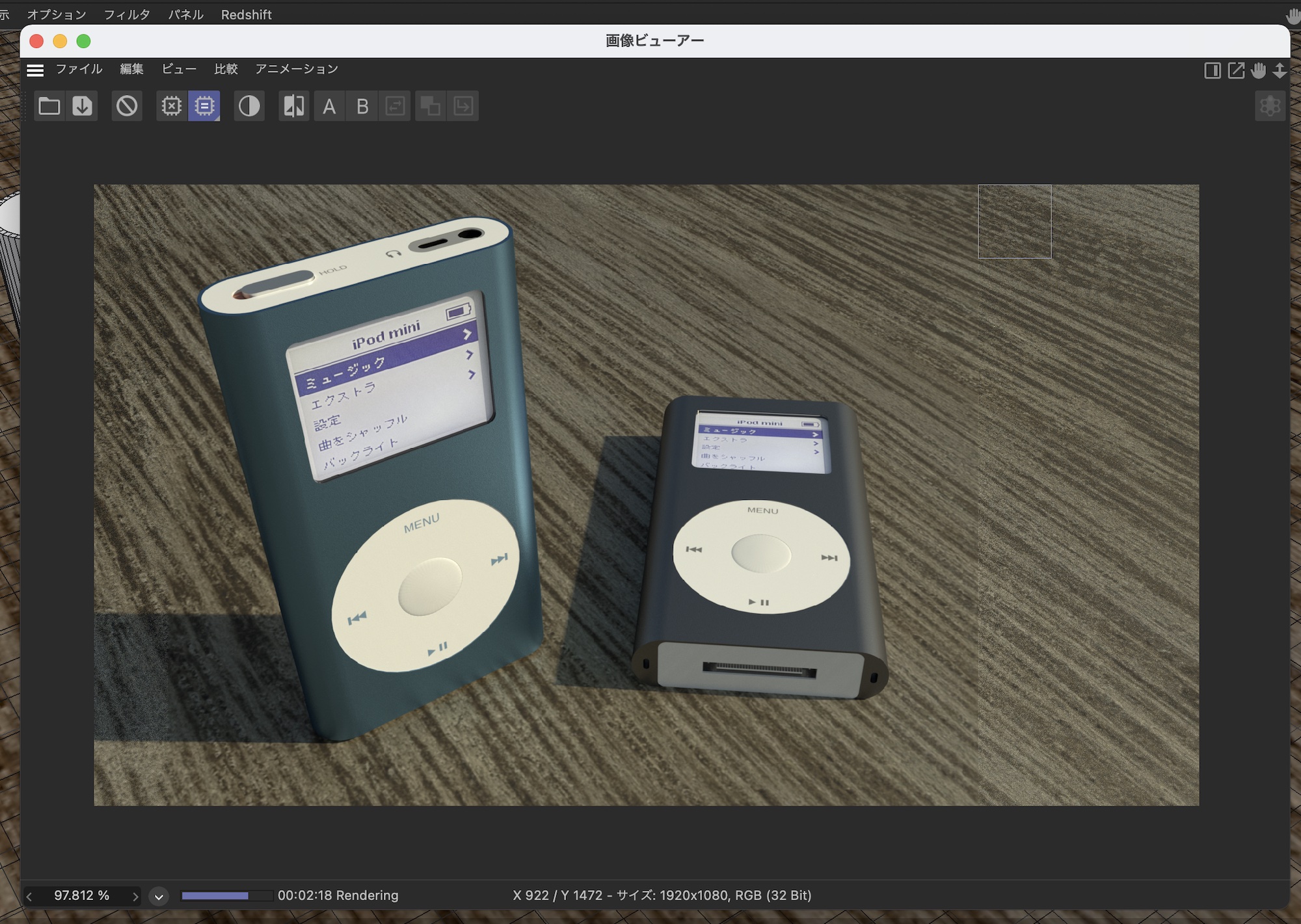The height and width of the screenshot is (924, 1301).
Task: Set image as A
Action: tap(329, 106)
